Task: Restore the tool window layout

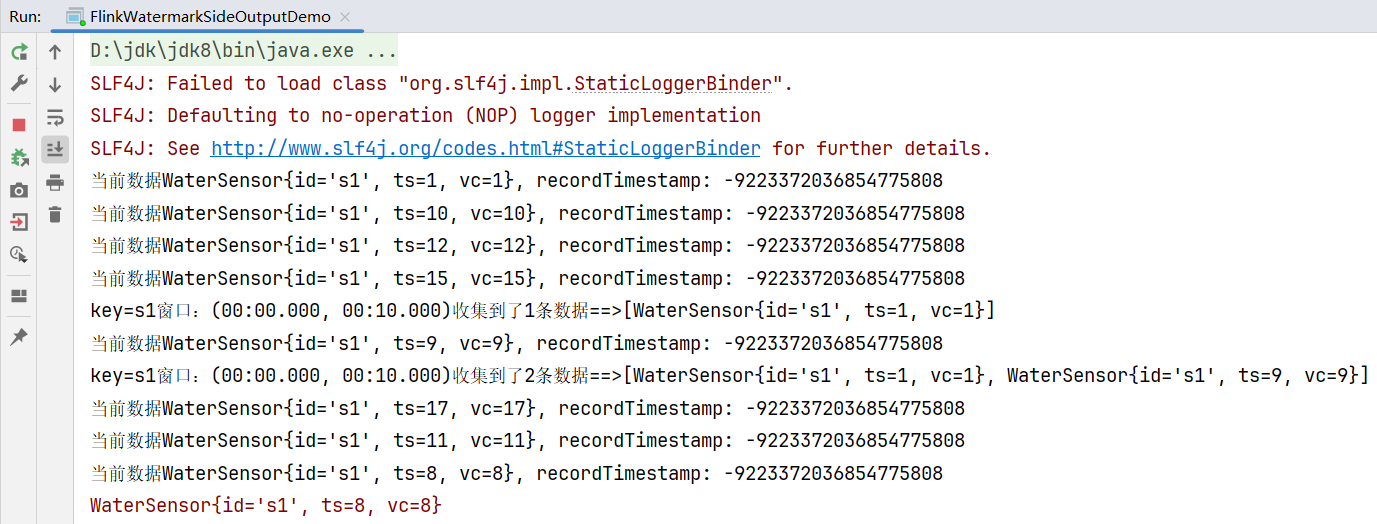Action: coord(19,296)
